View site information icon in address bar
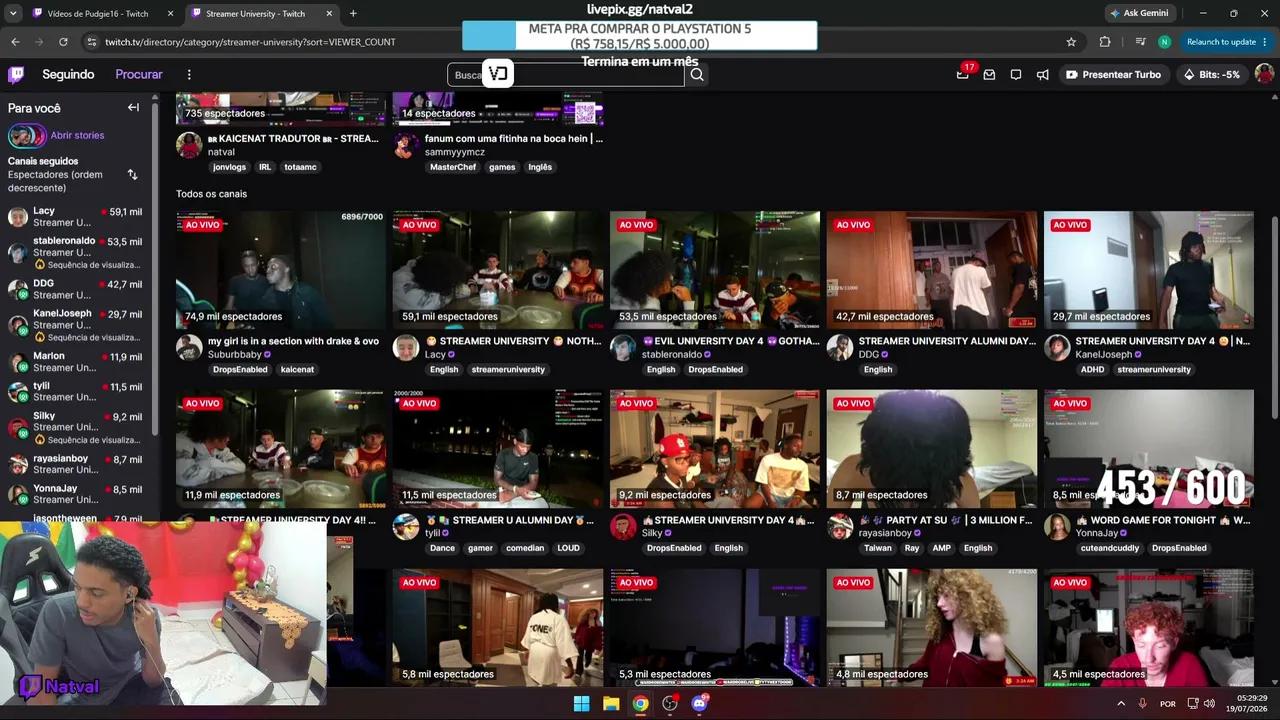This screenshot has width=1280, height=720. [92, 42]
